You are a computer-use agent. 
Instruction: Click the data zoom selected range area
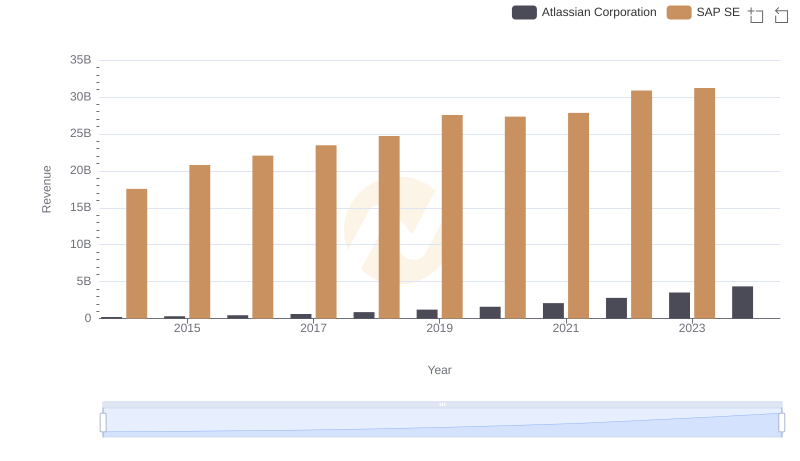[442, 423]
